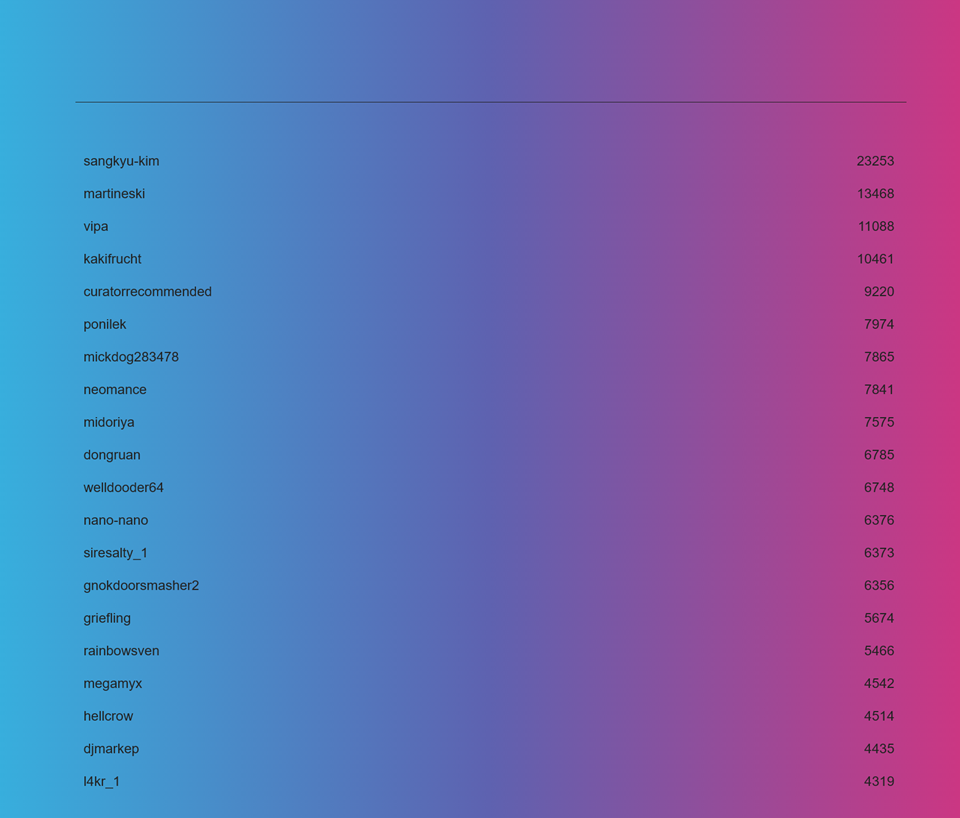Choose dongruan from the list
Viewport: 960px width, 818px height.
[112, 455]
